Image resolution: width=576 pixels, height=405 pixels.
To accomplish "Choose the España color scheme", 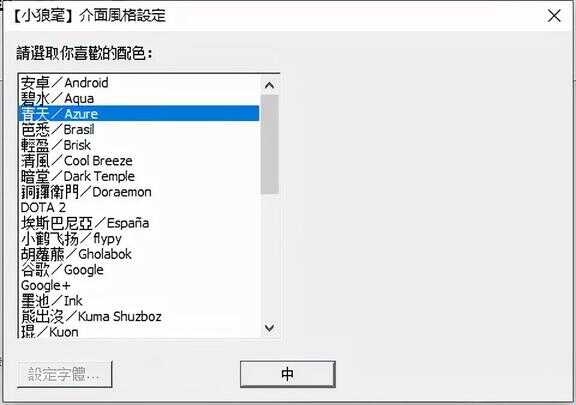I will (x=139, y=223).
